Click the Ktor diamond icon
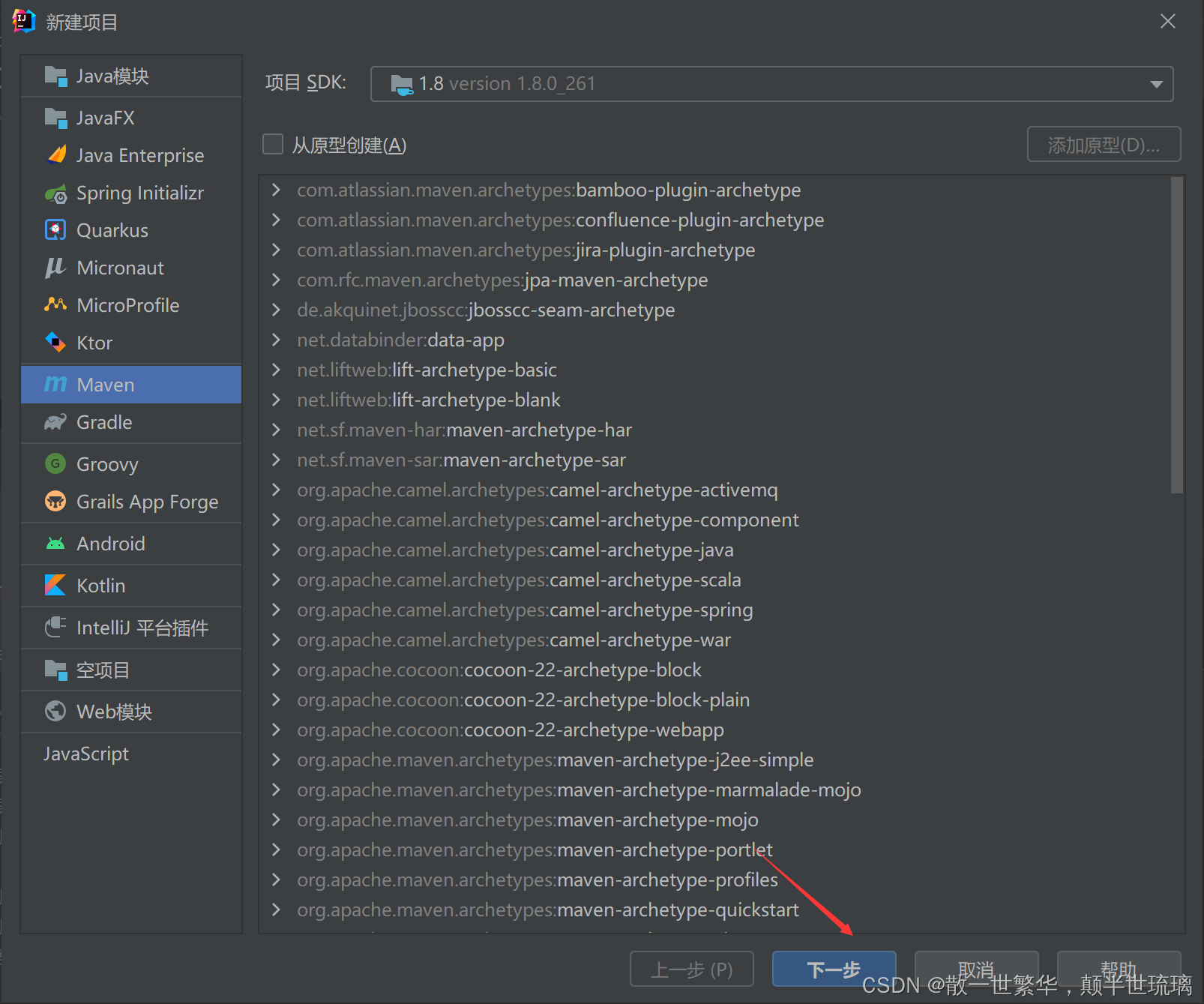Viewport: 1204px width, 1004px height. [x=55, y=342]
